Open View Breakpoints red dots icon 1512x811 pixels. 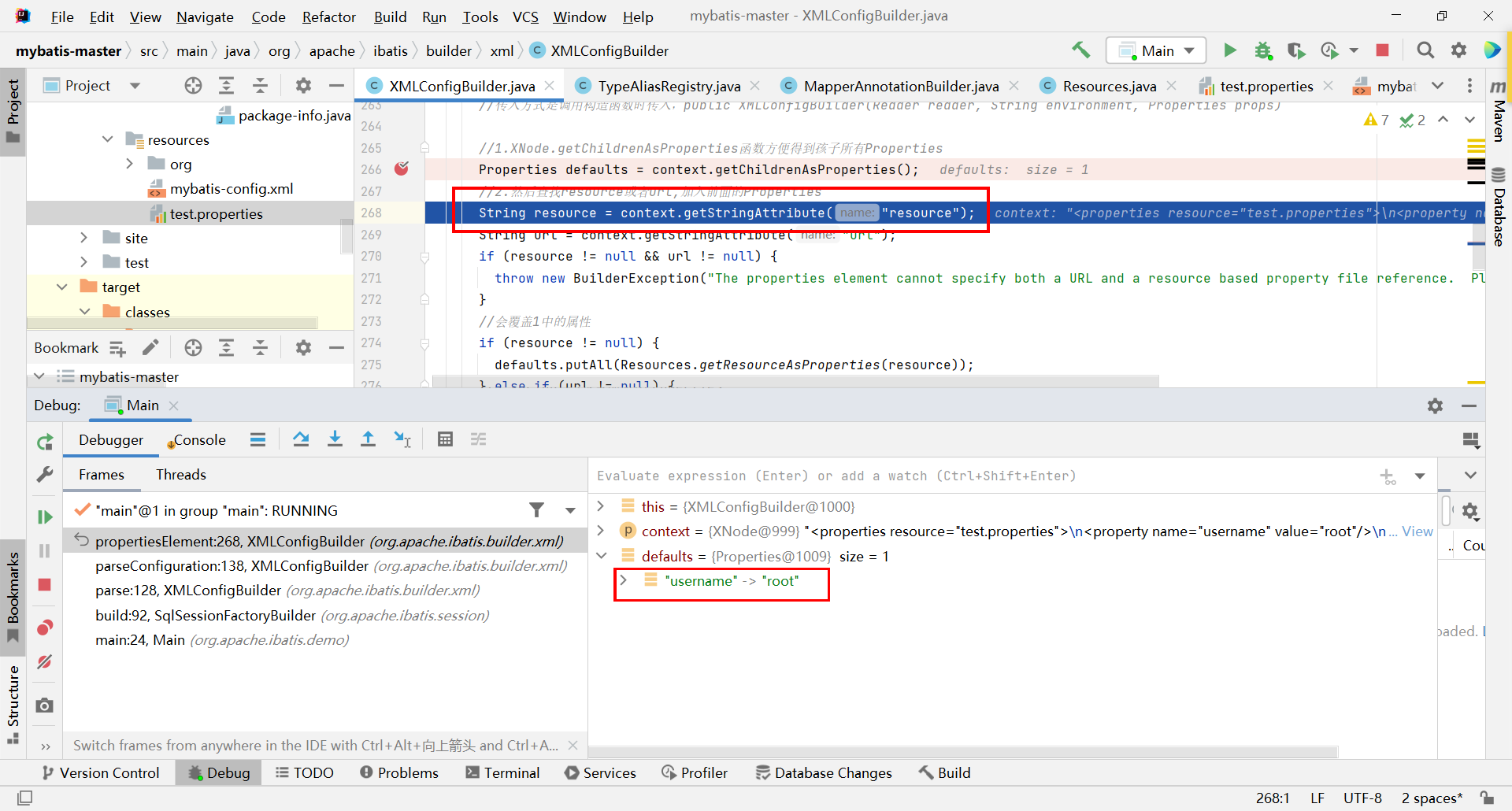(x=45, y=628)
